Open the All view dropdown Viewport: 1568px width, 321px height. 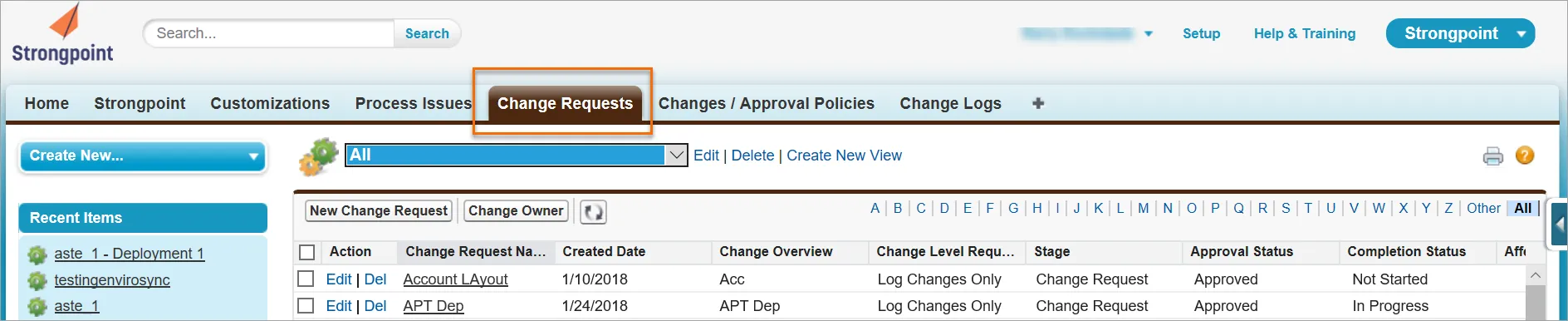pyautogui.click(x=516, y=156)
